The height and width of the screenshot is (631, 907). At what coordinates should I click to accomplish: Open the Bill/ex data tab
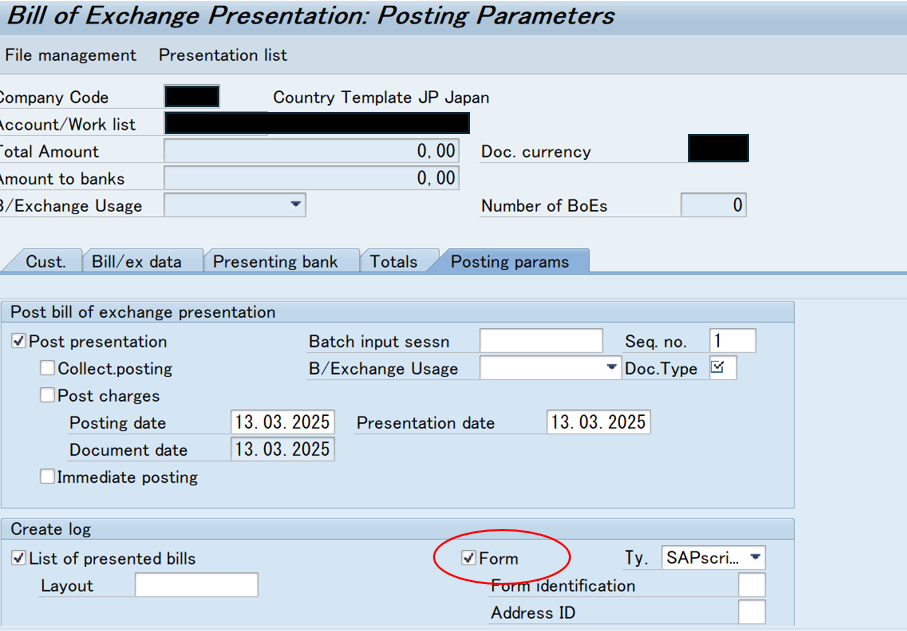(137, 261)
